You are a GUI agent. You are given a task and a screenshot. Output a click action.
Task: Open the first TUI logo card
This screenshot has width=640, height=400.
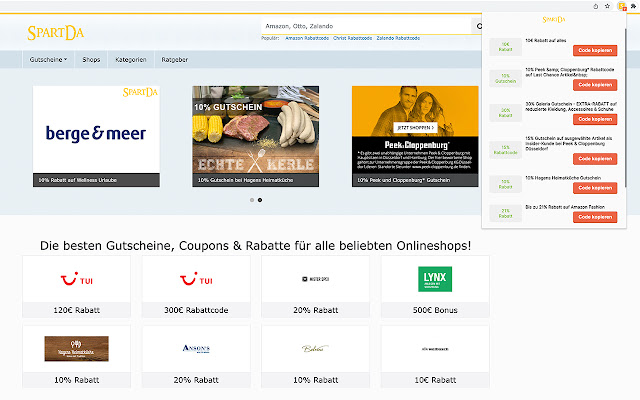76,279
